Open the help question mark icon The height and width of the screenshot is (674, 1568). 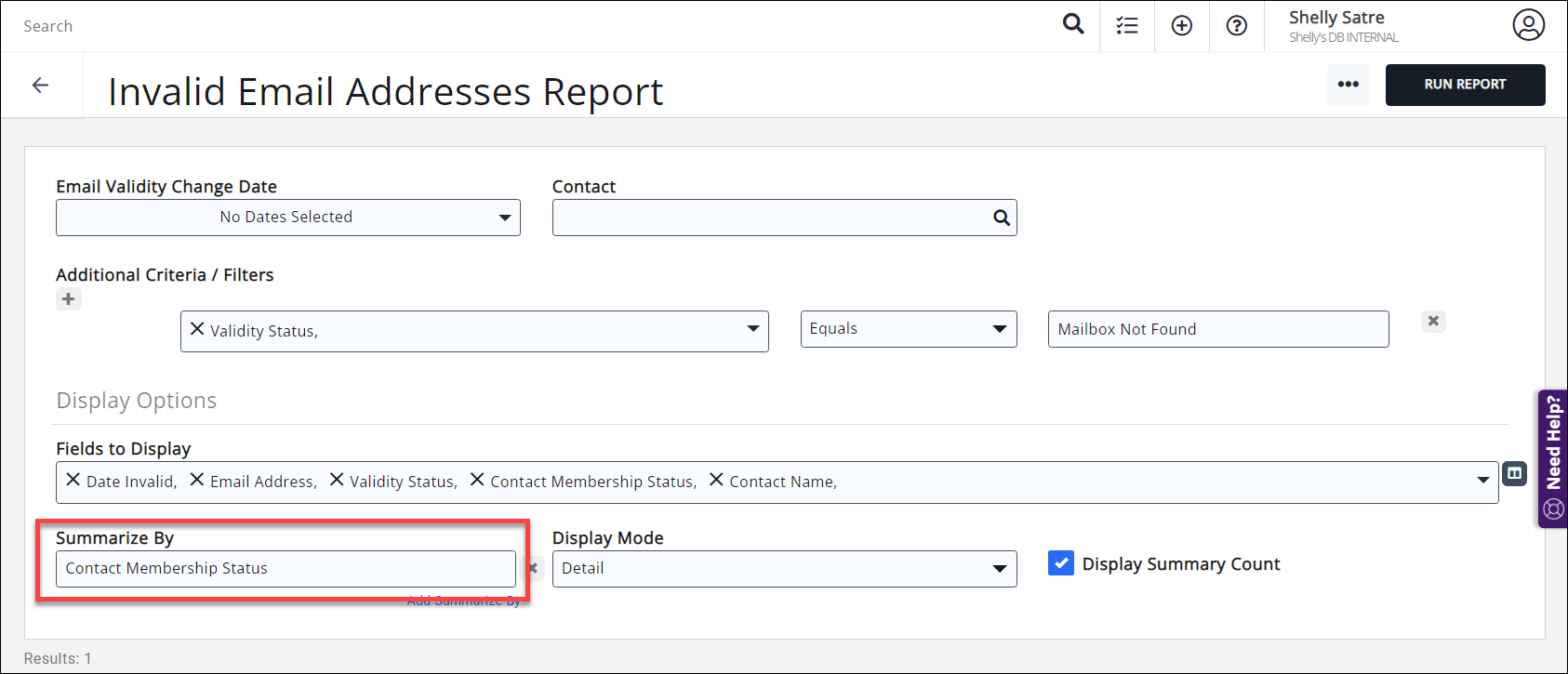[1236, 26]
